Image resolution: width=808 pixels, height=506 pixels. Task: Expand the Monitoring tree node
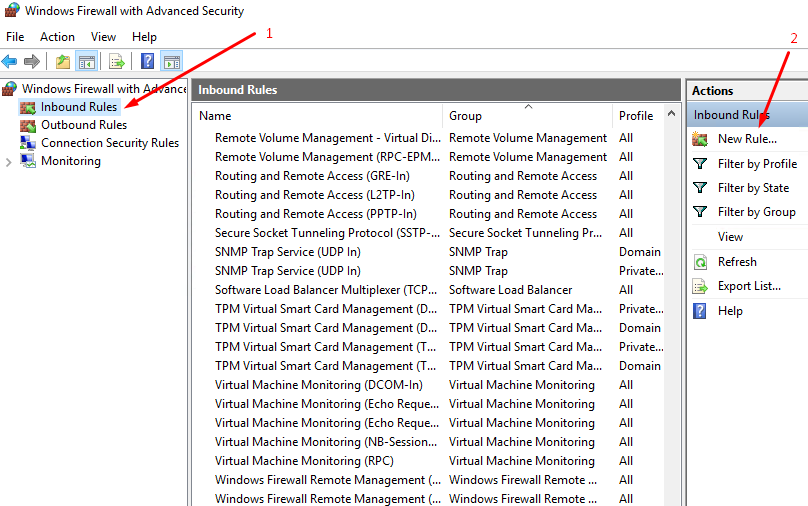point(8,162)
